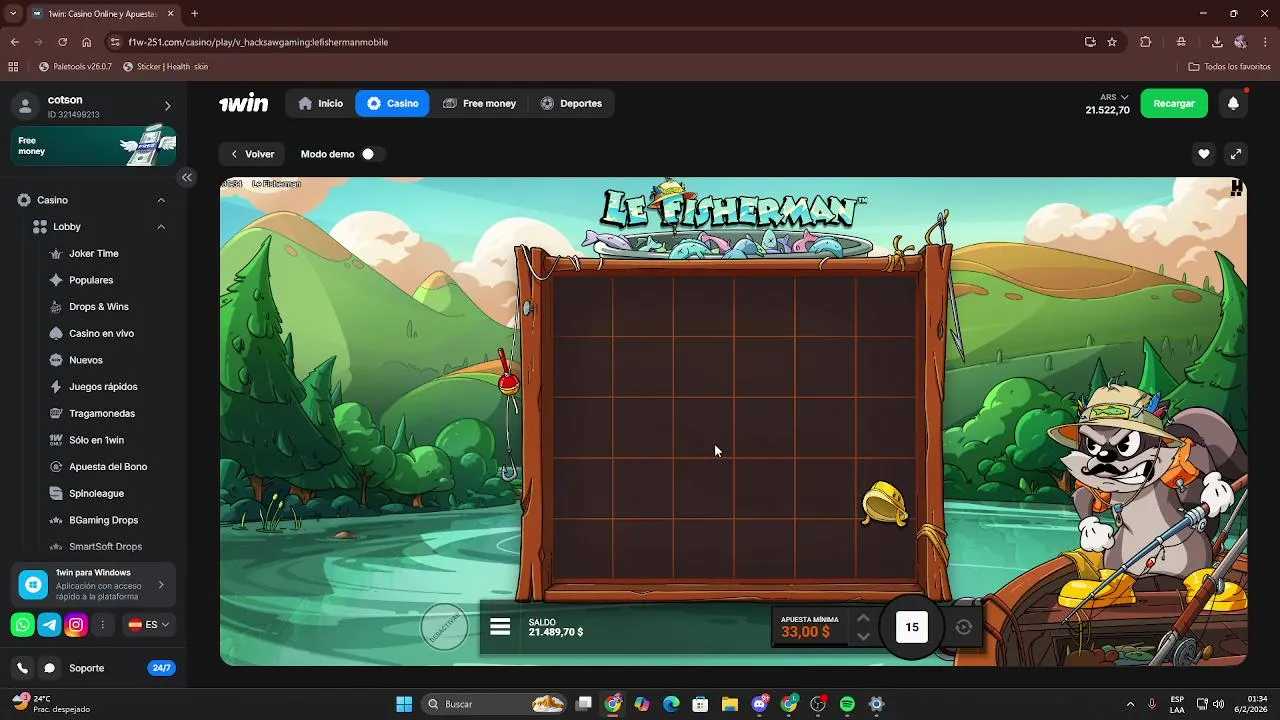This screenshot has height=720, width=1280.
Task: Click the phone call icon
Action: 22,668
